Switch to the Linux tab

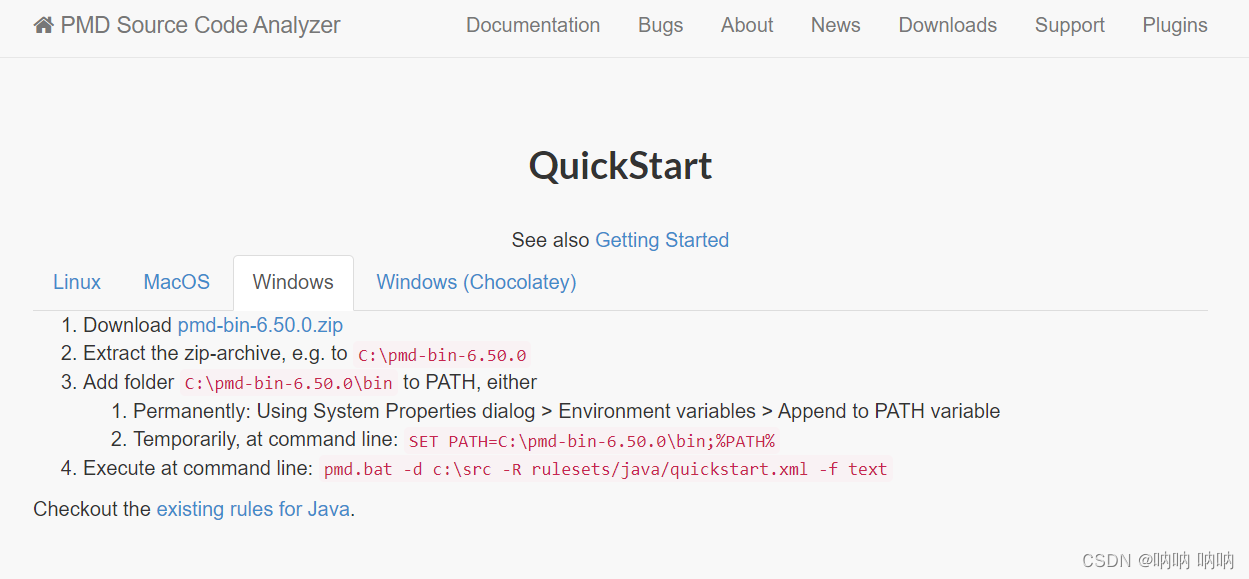pos(77,282)
